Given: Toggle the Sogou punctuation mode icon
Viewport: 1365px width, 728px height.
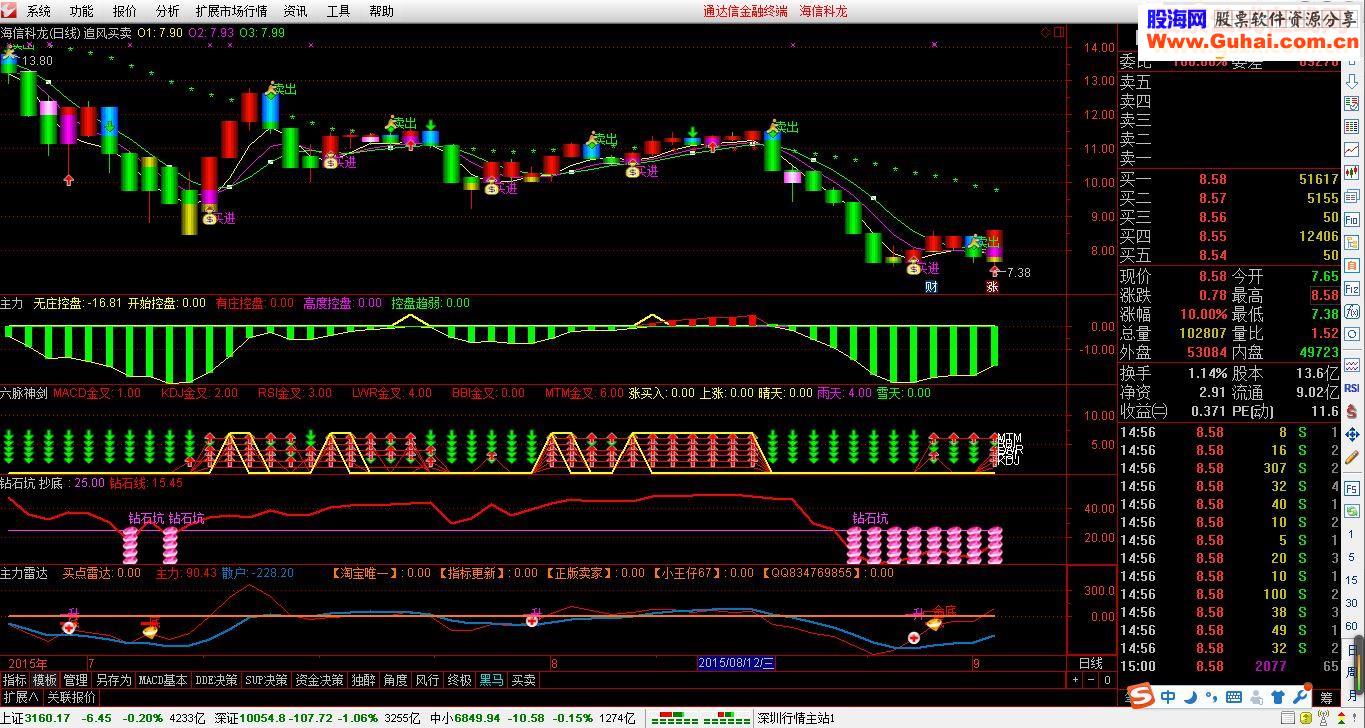Looking at the screenshot, I should 1212,697.
